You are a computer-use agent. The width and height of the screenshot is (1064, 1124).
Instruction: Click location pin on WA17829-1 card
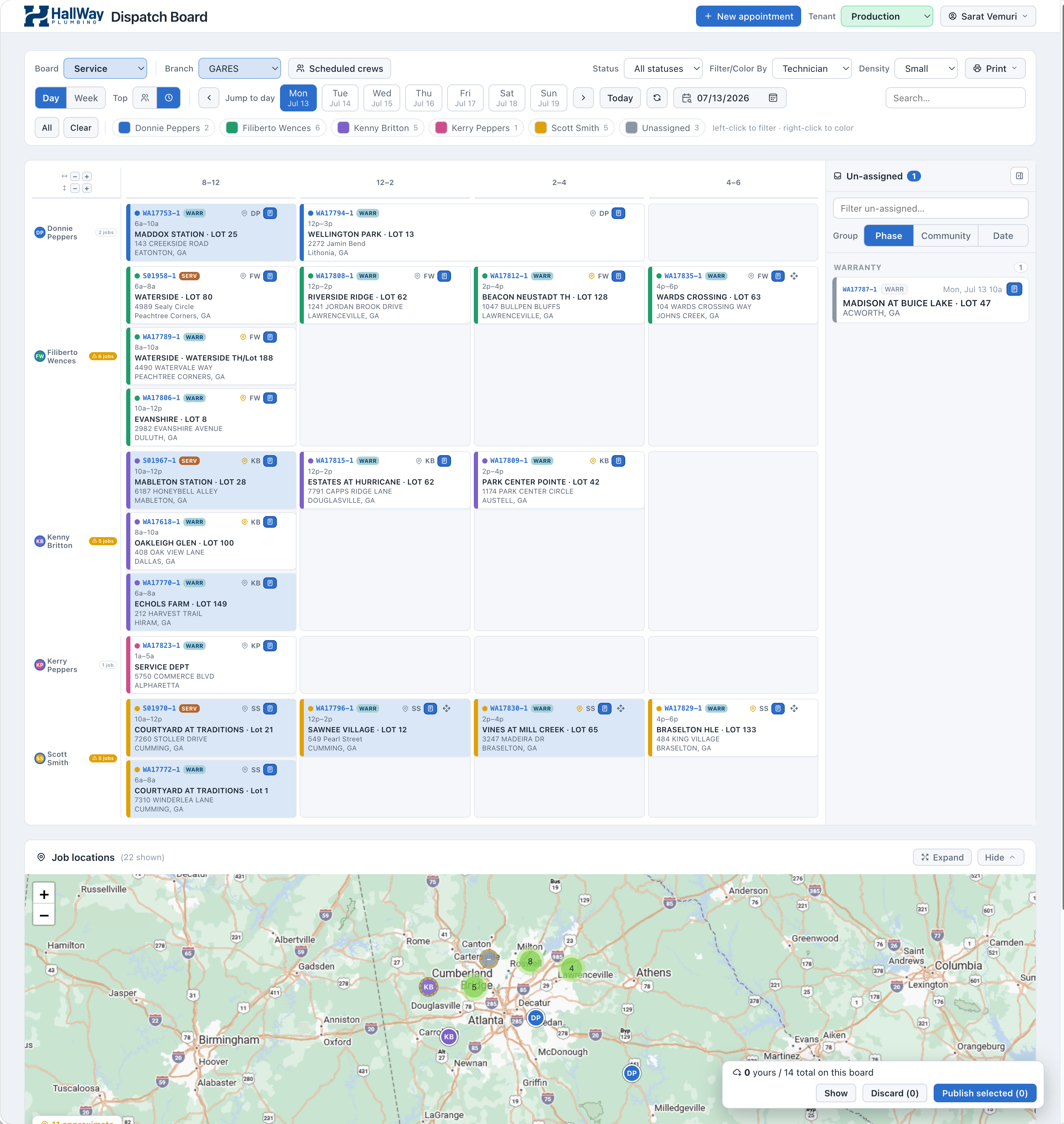pos(753,708)
